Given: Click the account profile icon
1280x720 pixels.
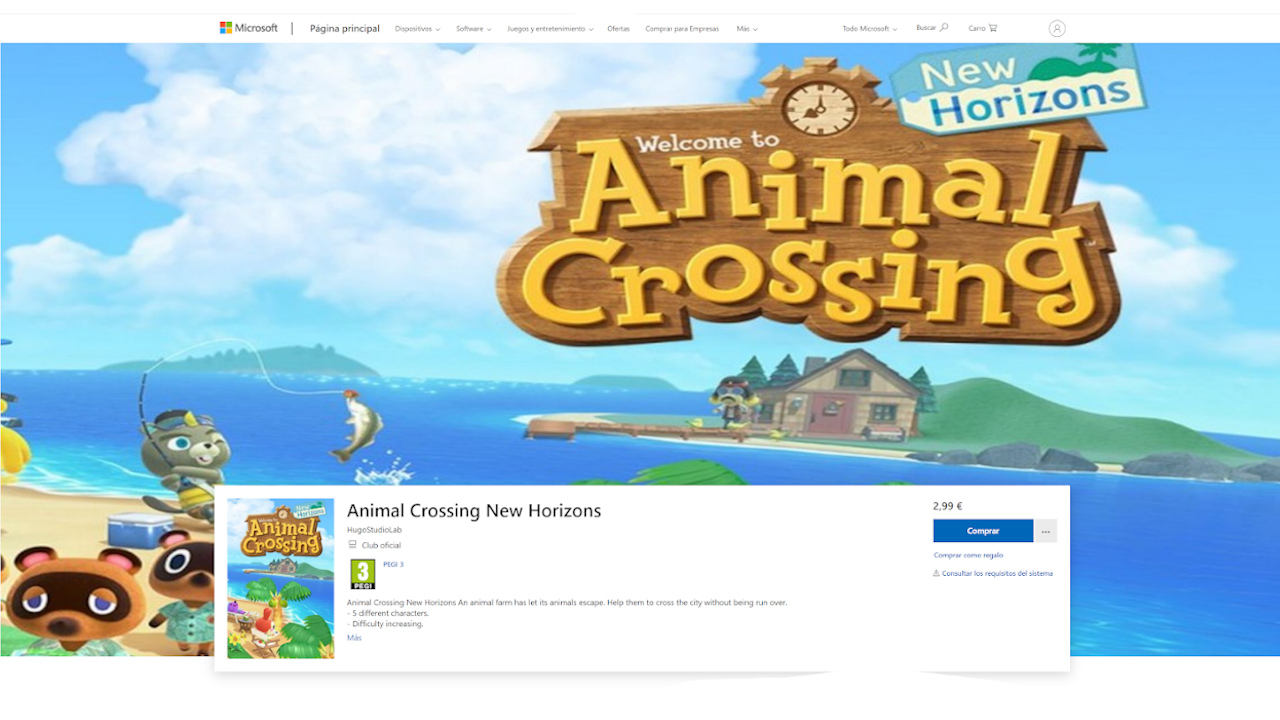Looking at the screenshot, I should click(x=1058, y=28).
